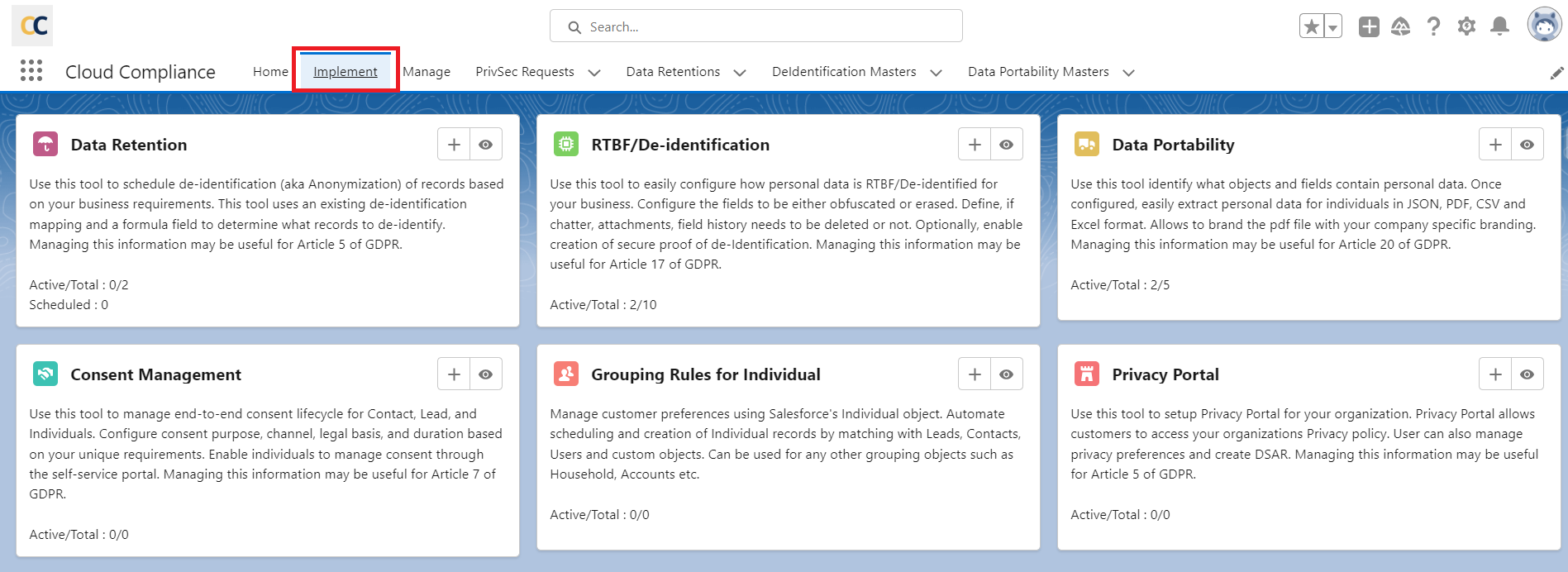
Task: Go to the Home tab
Action: point(270,72)
